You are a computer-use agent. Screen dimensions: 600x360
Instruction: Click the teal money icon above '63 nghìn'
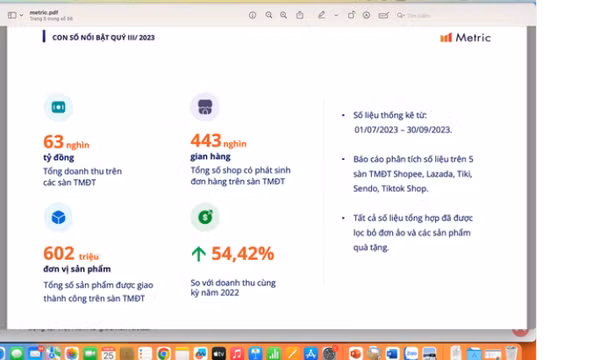(x=58, y=107)
